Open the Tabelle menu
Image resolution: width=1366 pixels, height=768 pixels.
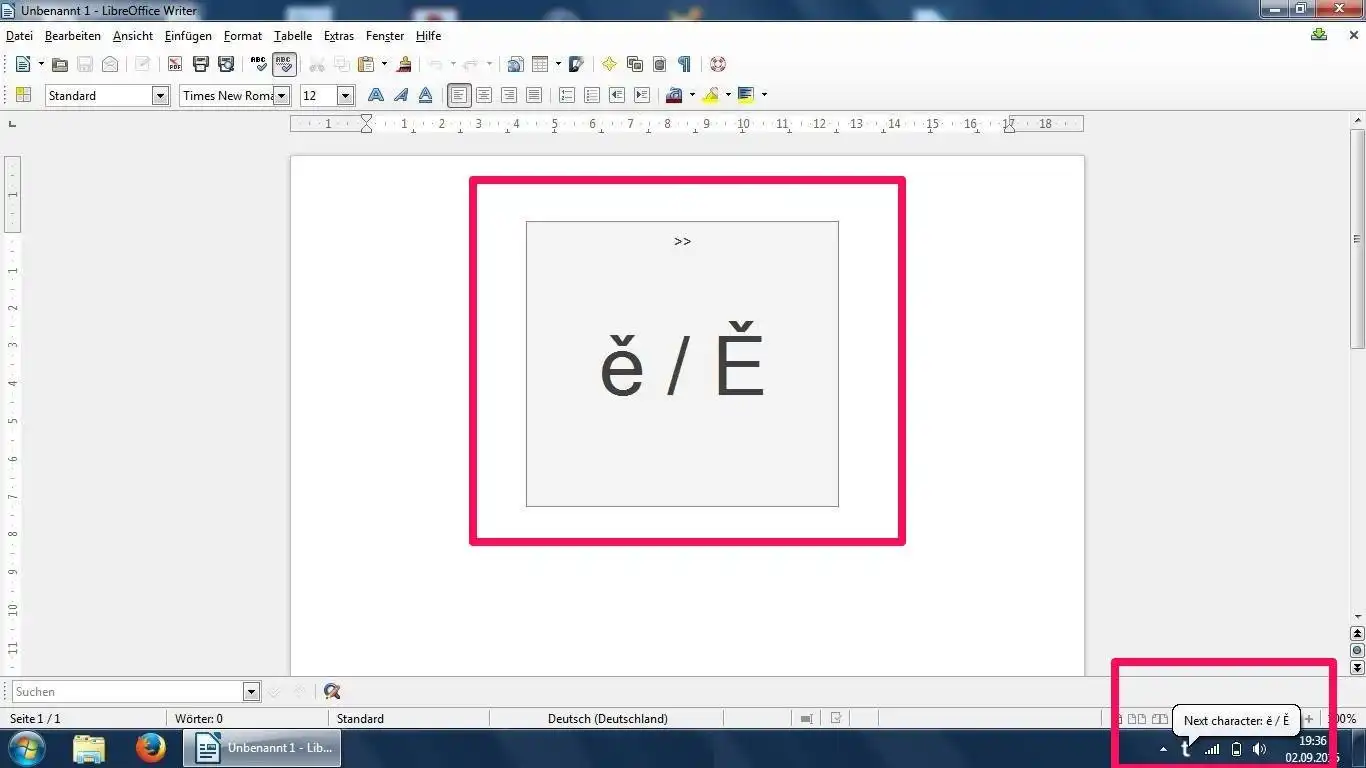(293, 35)
